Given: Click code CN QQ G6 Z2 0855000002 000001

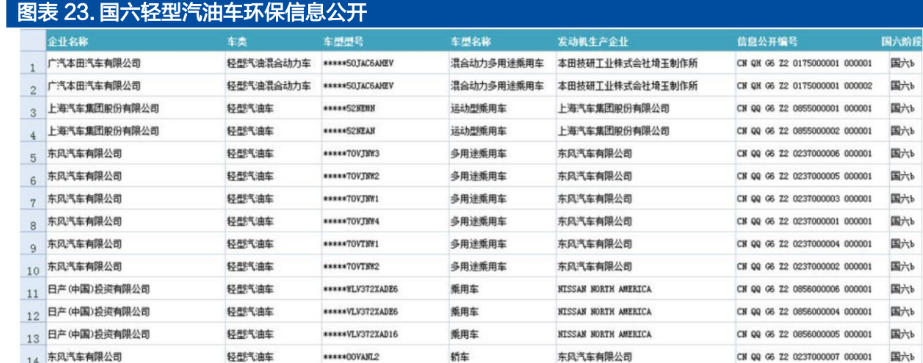Looking at the screenshot, I should (804, 131).
